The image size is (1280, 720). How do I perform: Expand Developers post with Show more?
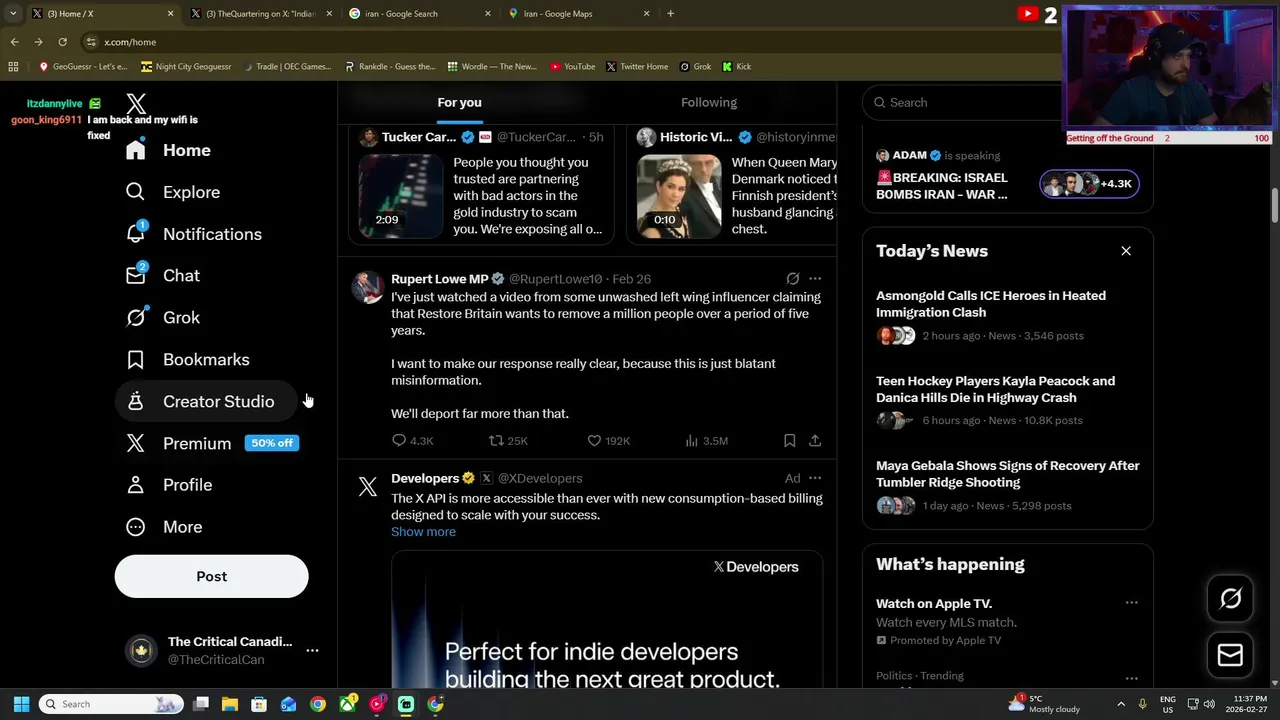[423, 532]
